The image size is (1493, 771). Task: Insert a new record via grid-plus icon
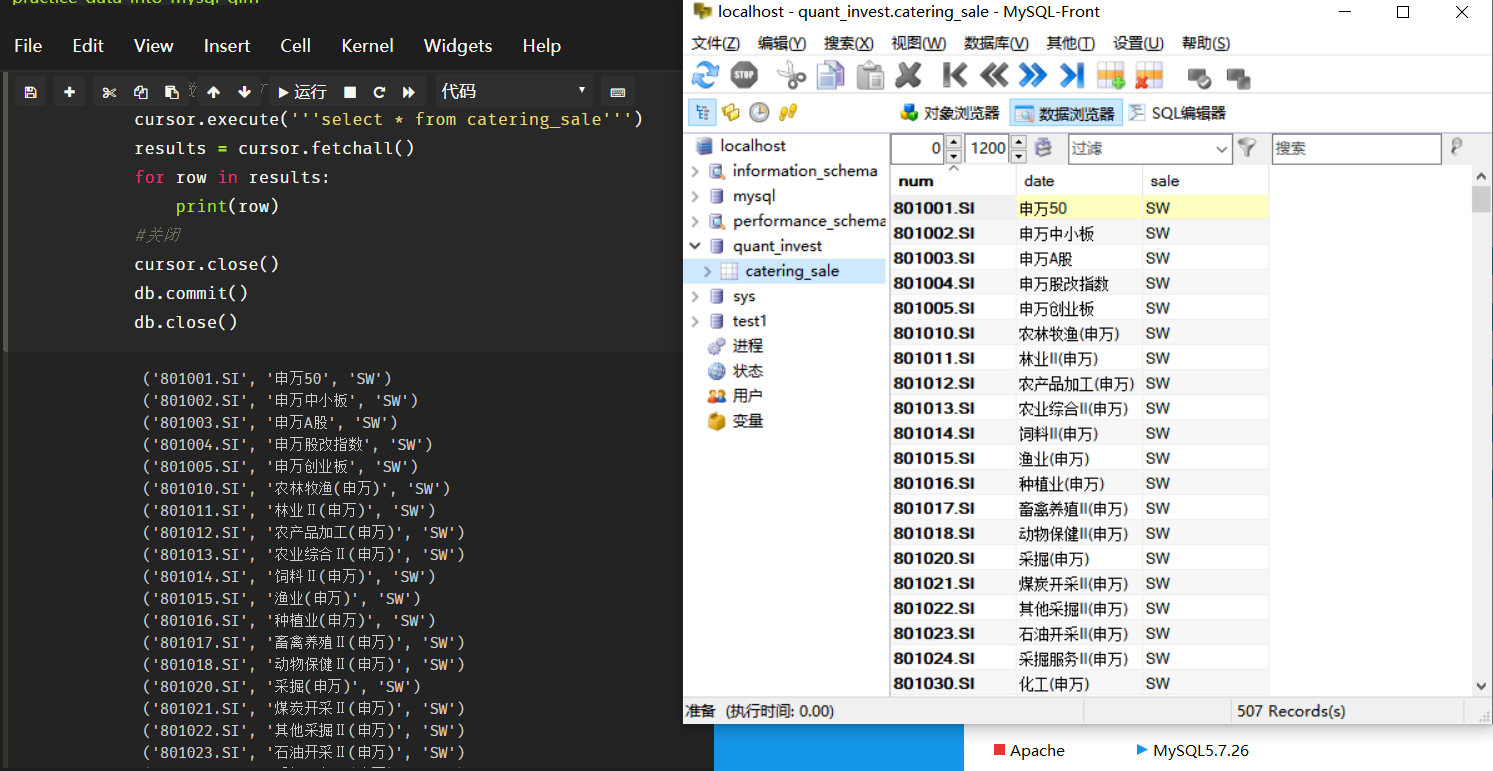pyautogui.click(x=1110, y=75)
